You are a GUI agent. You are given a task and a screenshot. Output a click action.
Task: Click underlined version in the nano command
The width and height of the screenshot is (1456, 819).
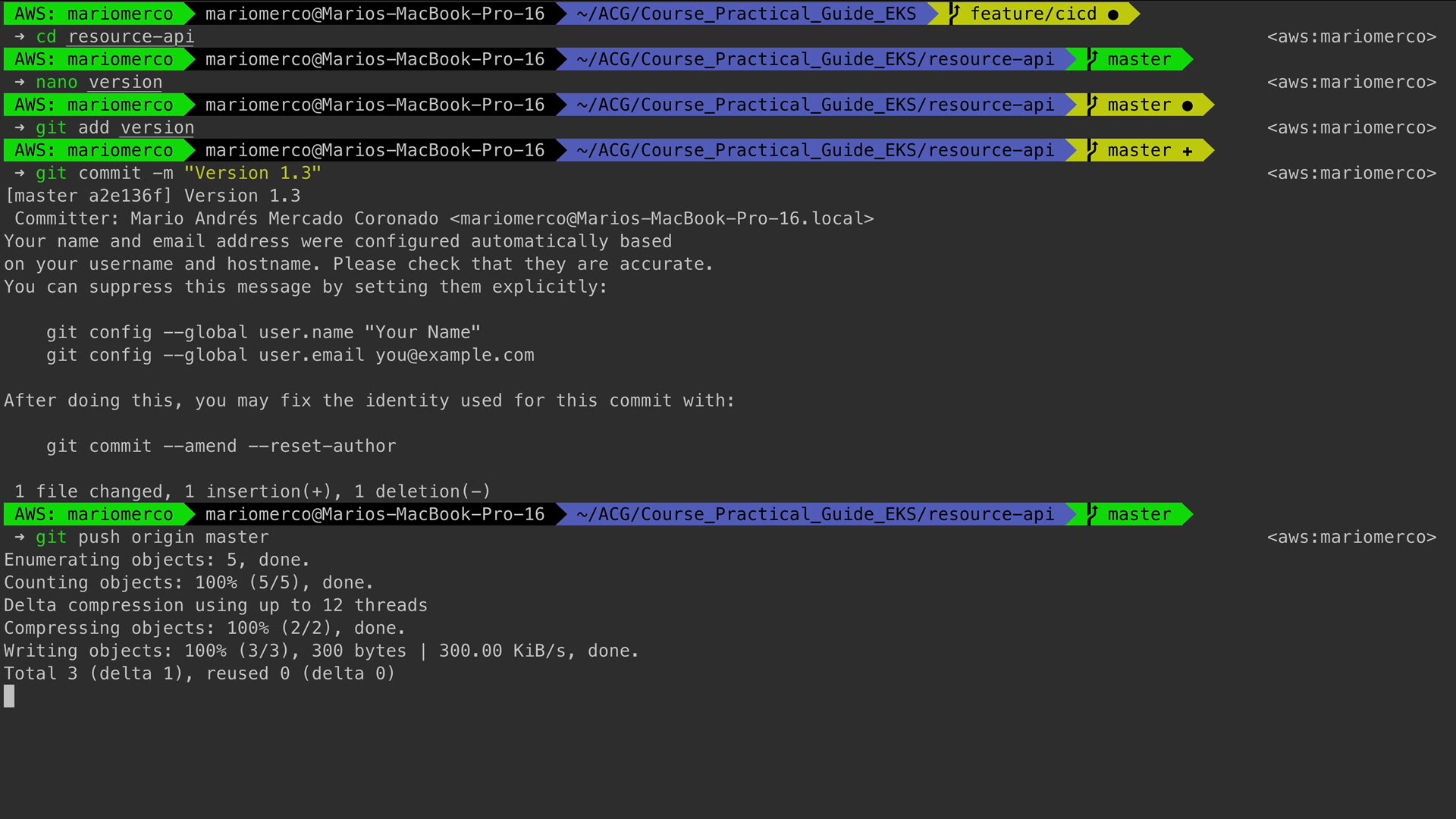(x=125, y=82)
